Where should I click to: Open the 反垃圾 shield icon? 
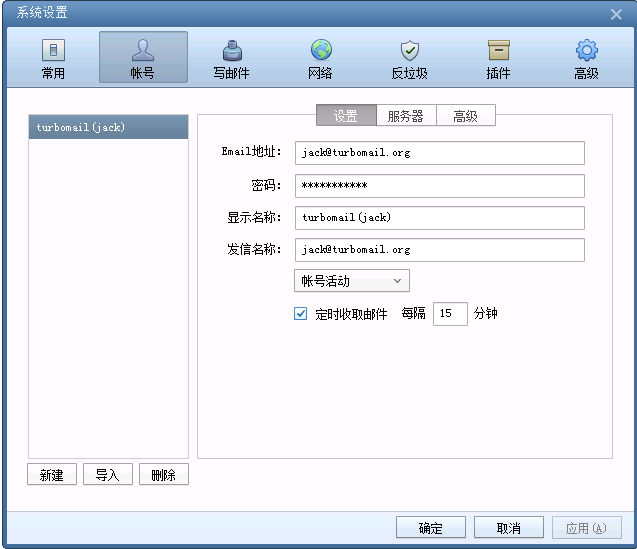coord(409,58)
